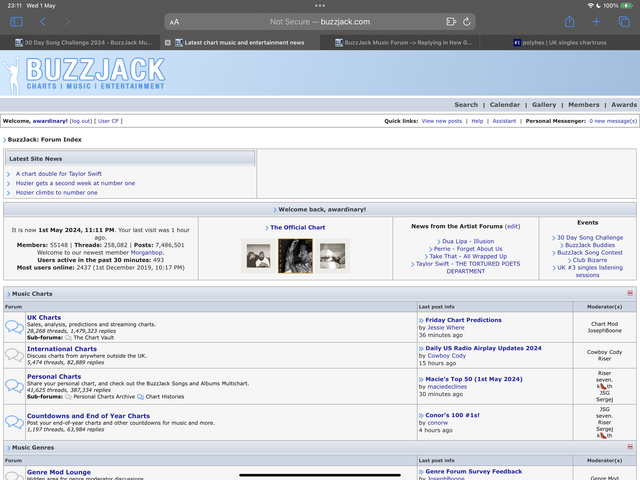640x480 pixels.
Task: Tap the address bar showing buzzjack.com
Action: [320, 22]
